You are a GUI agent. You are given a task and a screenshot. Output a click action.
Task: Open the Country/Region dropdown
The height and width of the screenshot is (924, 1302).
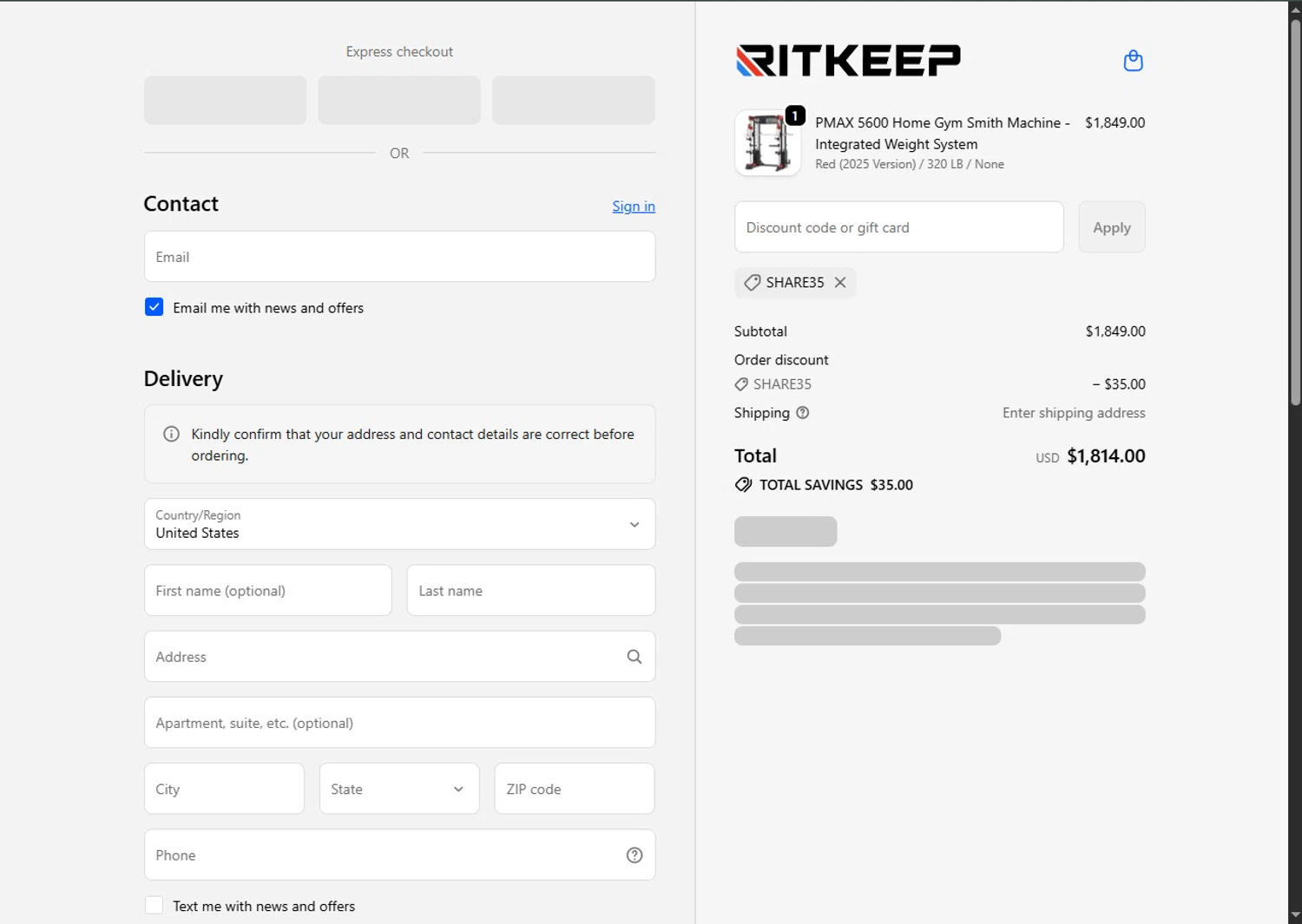[399, 524]
